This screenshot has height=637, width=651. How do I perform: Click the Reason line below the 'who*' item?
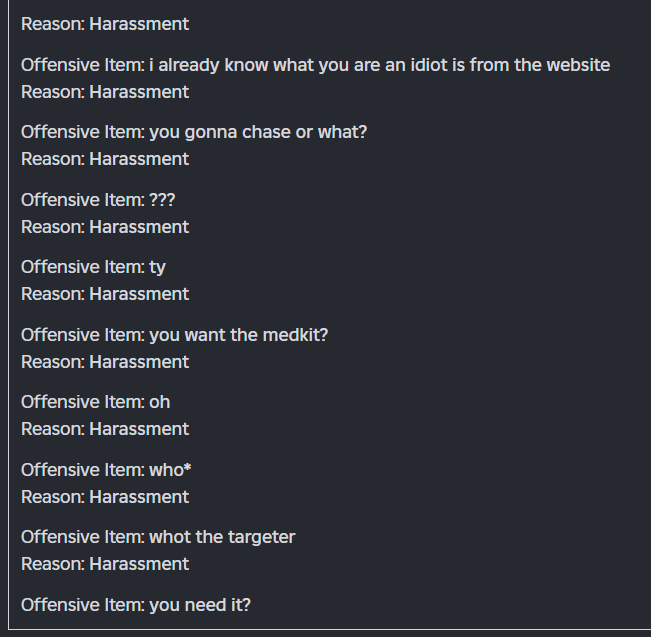coord(105,497)
